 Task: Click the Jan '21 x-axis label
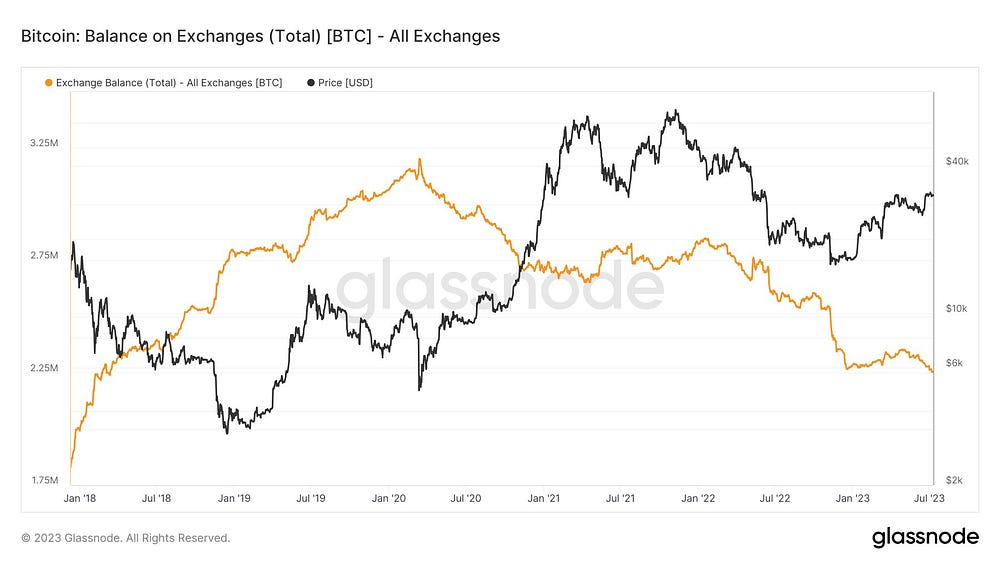(543, 498)
